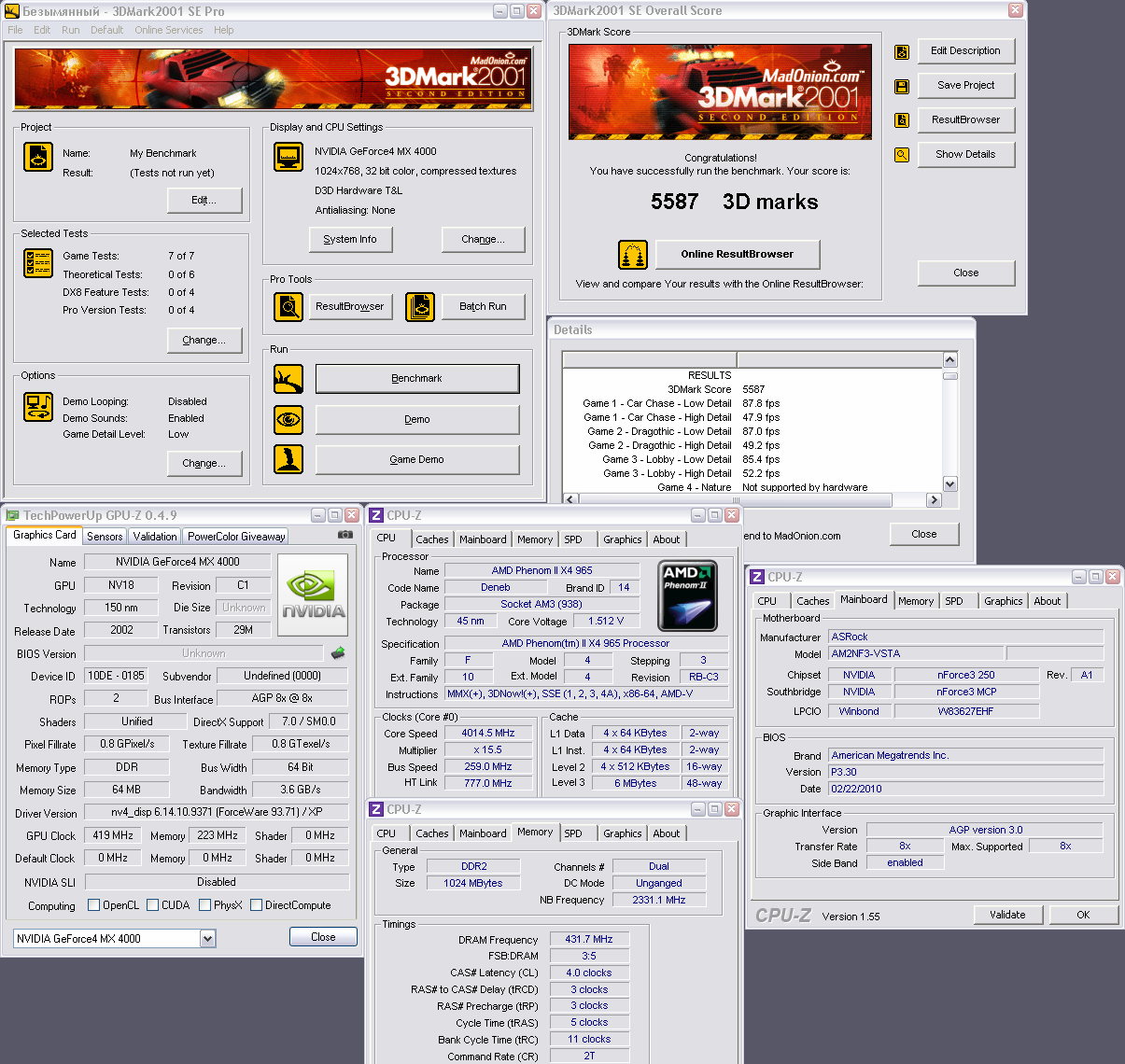Switch to the Sensors tab in GPU-Z
Image resolution: width=1125 pixels, height=1064 pixels.
(x=105, y=537)
